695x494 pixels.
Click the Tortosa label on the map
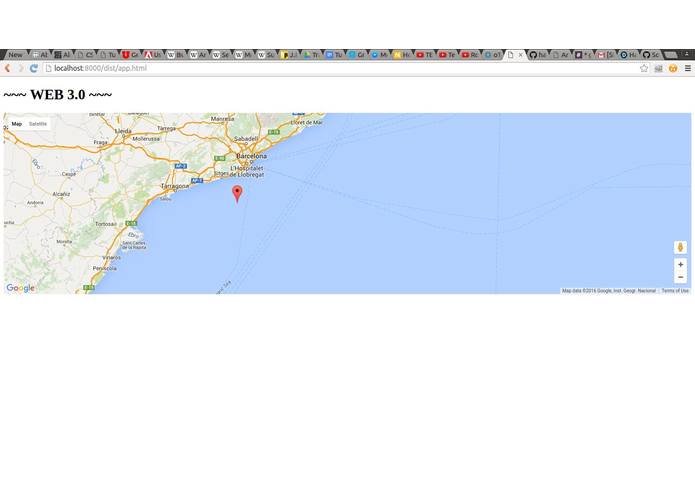pyautogui.click(x=105, y=224)
